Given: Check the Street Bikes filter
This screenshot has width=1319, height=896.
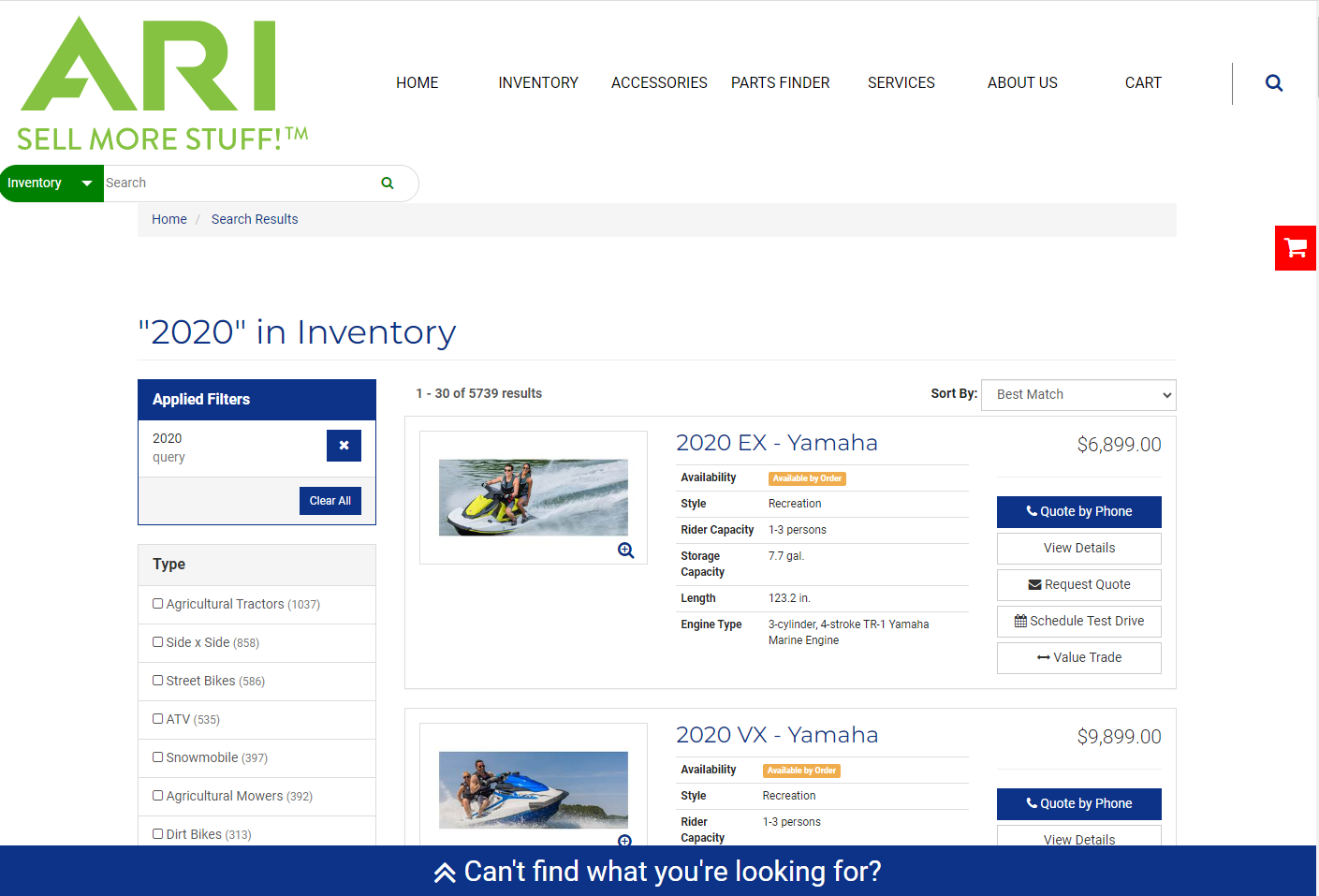Looking at the screenshot, I should pos(157,681).
